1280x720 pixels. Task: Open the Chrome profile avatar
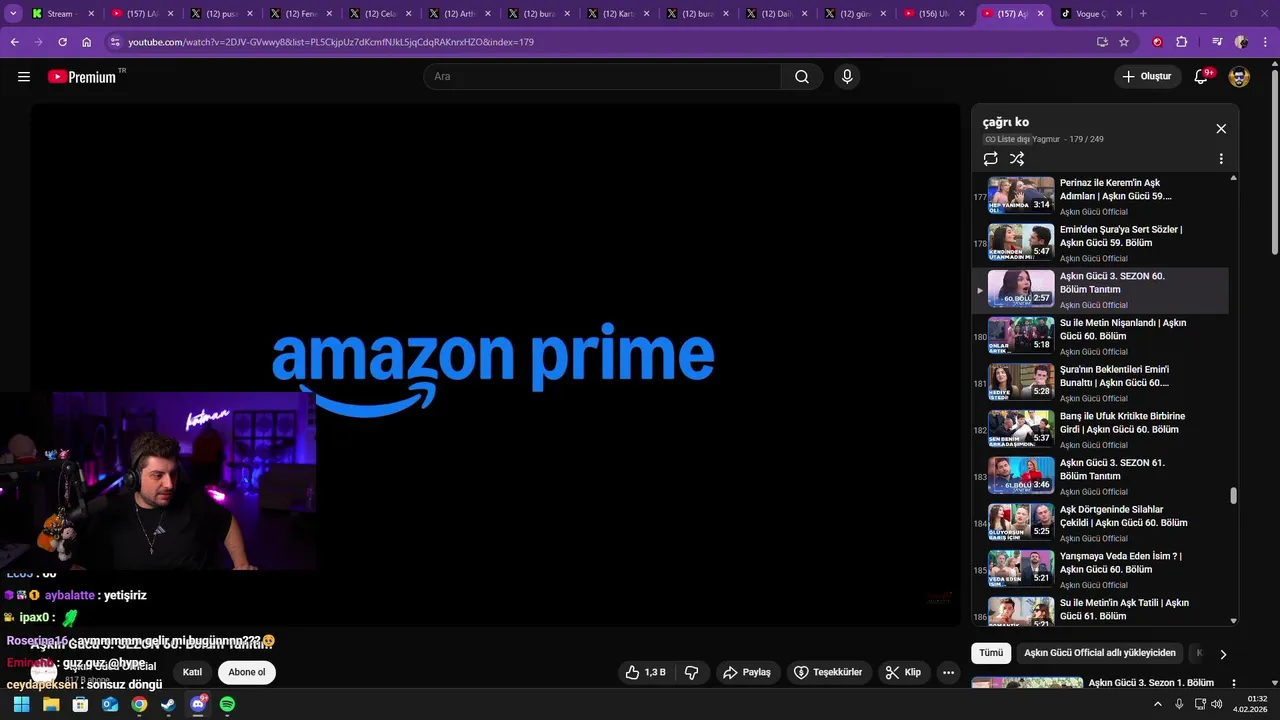click(x=1241, y=42)
